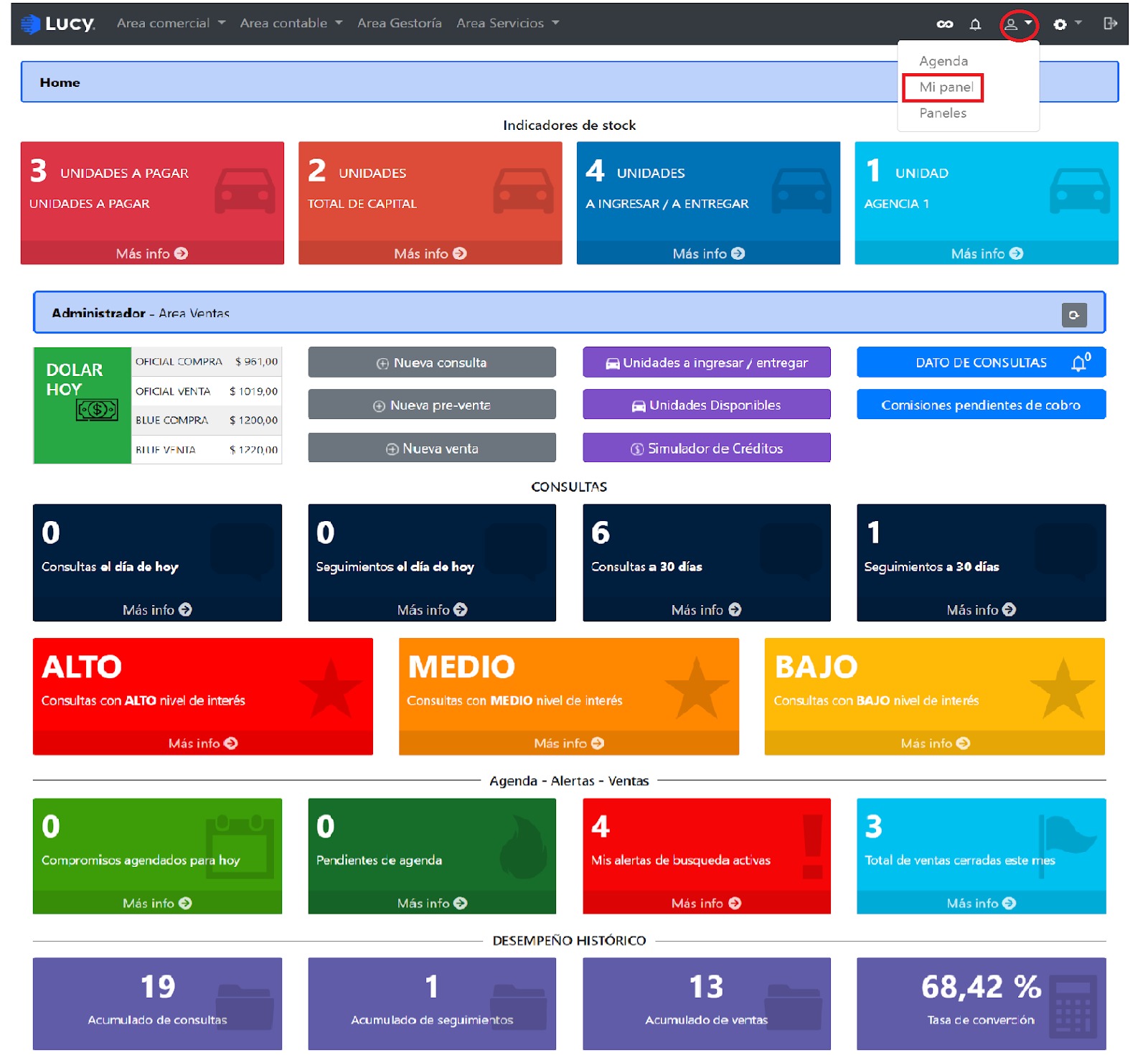Open the Area Gestoría menu item
The width and height of the screenshot is (1148, 1055).
400,23
